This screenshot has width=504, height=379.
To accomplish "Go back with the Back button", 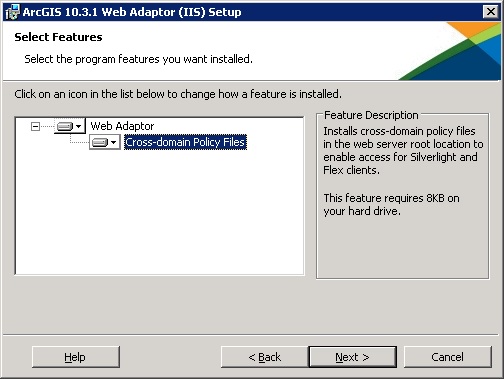I will click(264, 357).
